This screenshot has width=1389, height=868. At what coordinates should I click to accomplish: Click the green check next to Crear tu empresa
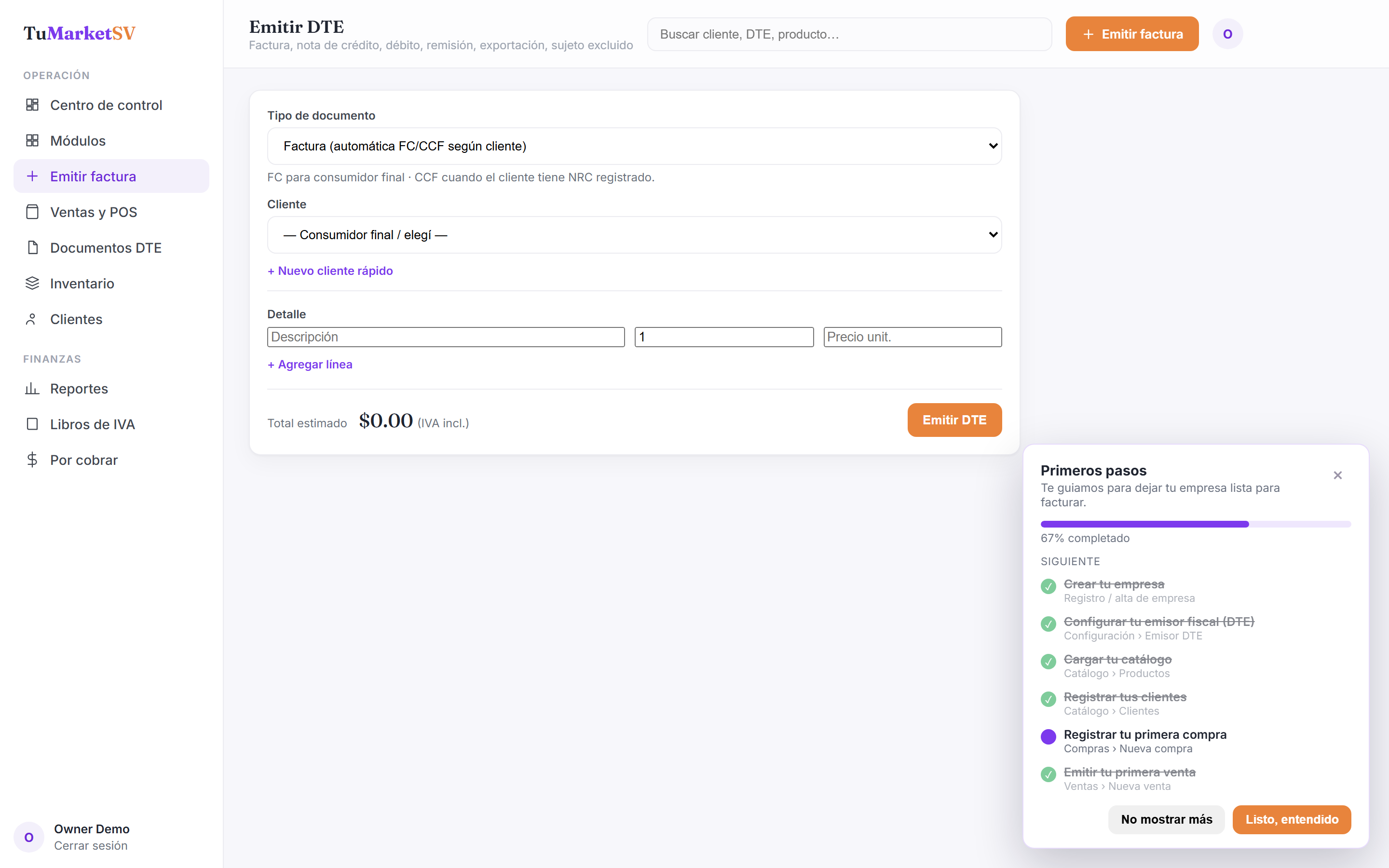[1048, 587]
